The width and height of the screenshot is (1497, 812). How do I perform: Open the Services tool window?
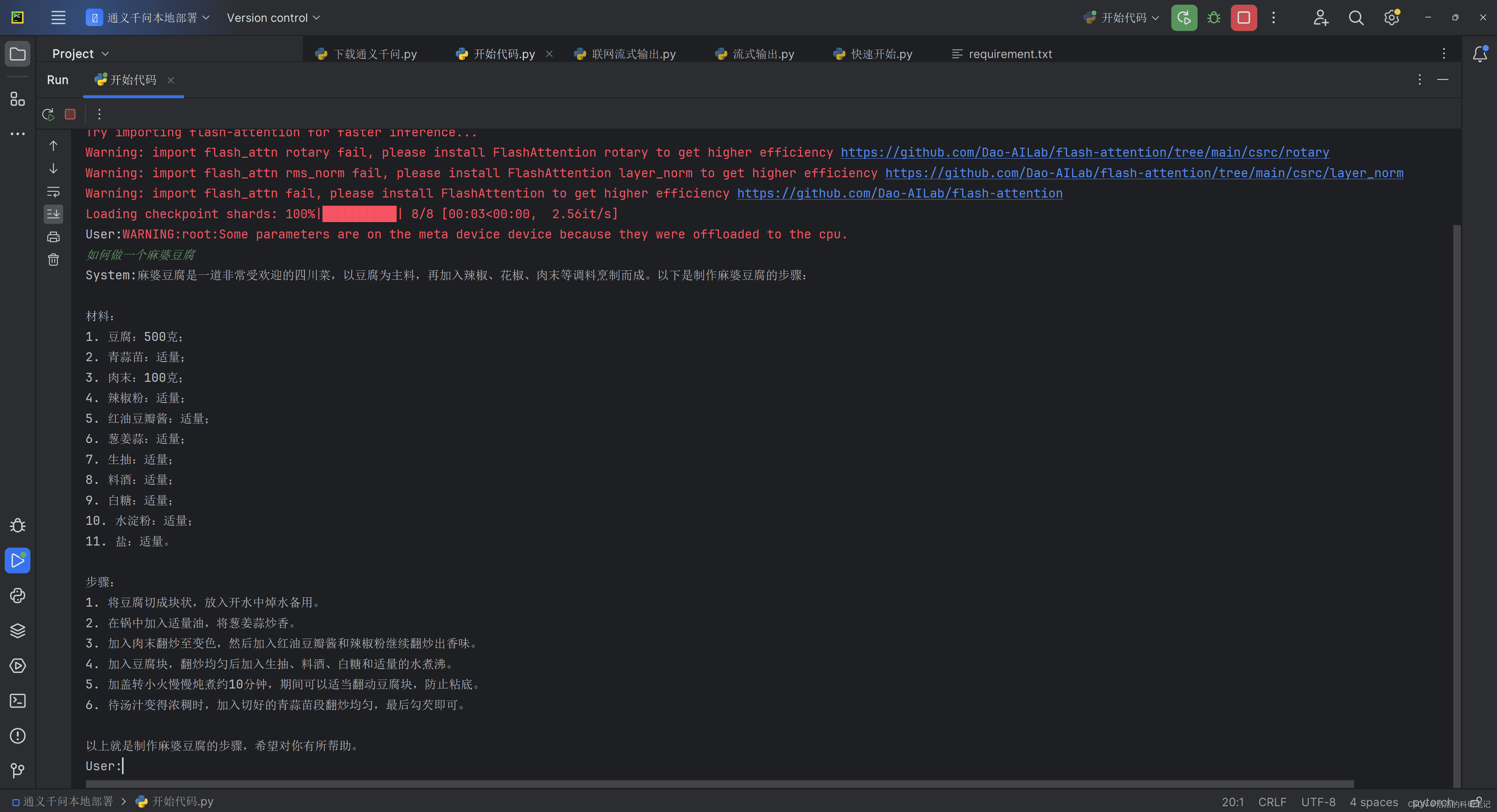[18, 665]
